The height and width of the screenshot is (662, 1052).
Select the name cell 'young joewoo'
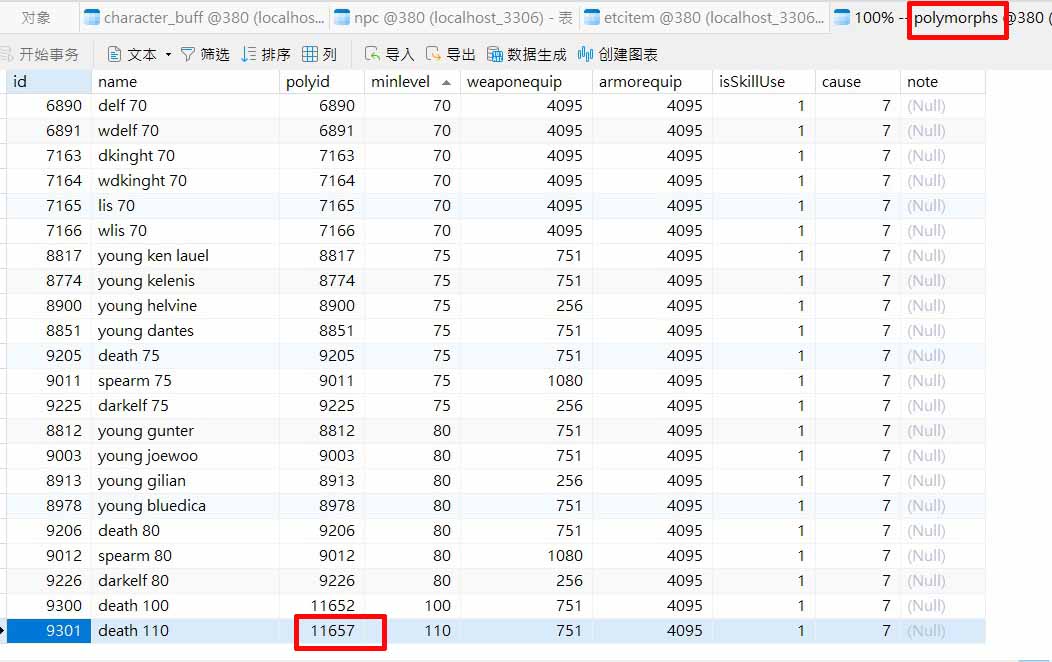point(185,455)
